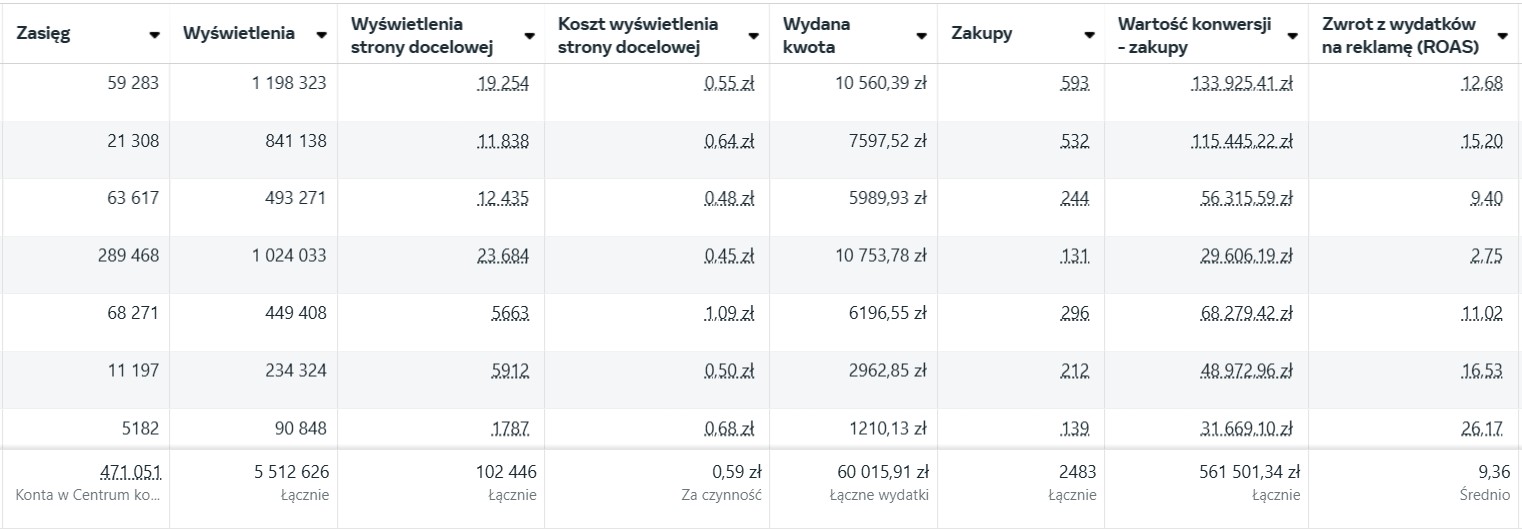The height and width of the screenshot is (531, 1522).
Task: Click the Zakupy column header label
Action: pyautogui.click(x=982, y=33)
